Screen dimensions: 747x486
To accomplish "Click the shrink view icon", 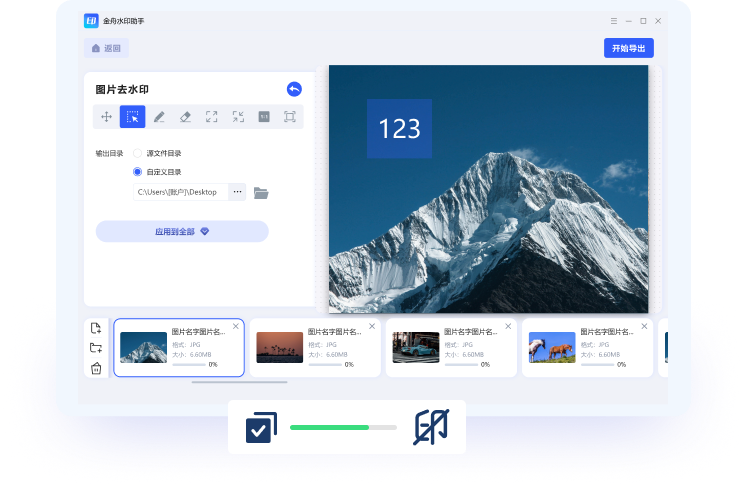I will tap(238, 117).
